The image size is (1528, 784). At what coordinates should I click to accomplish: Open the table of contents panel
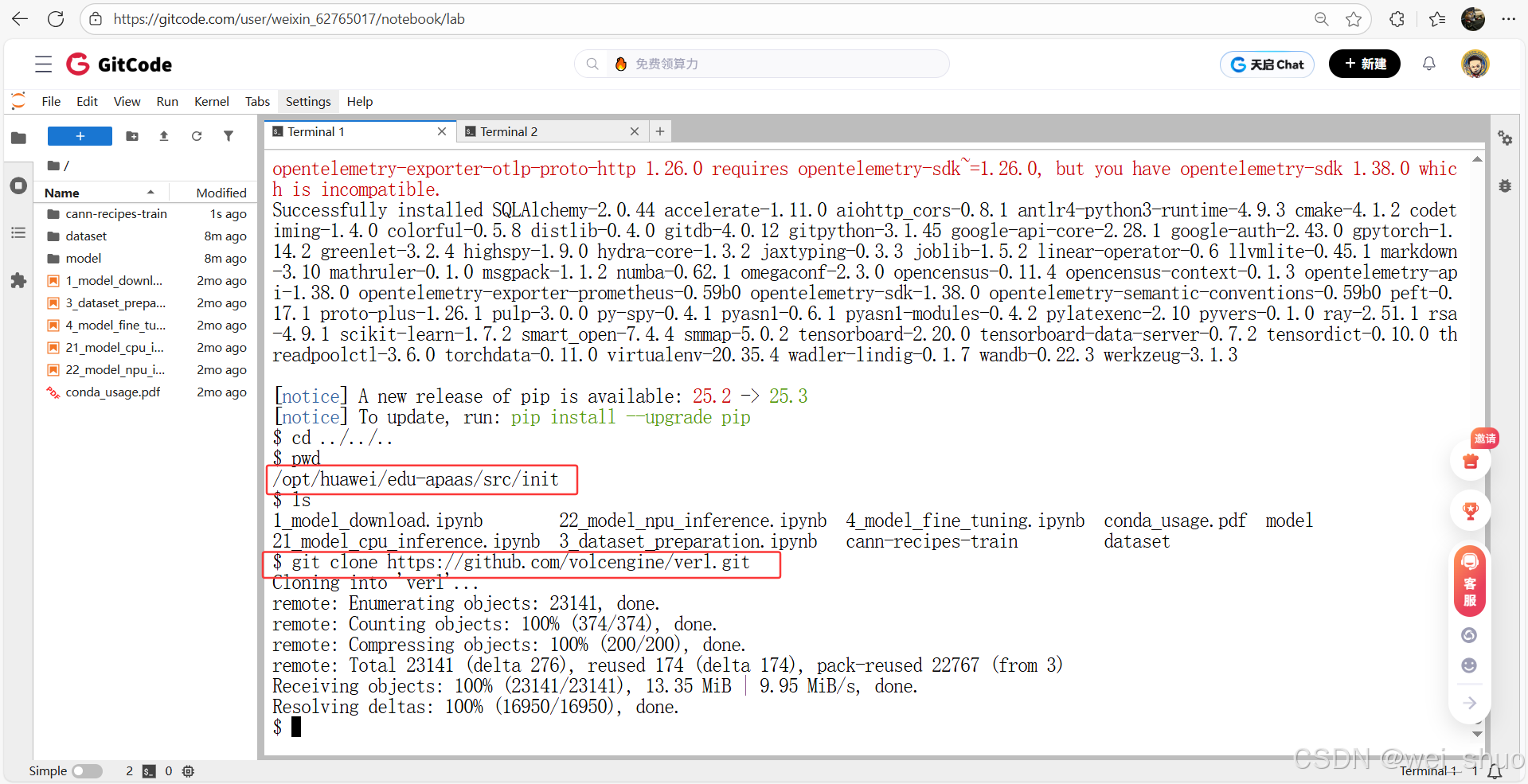point(18,233)
